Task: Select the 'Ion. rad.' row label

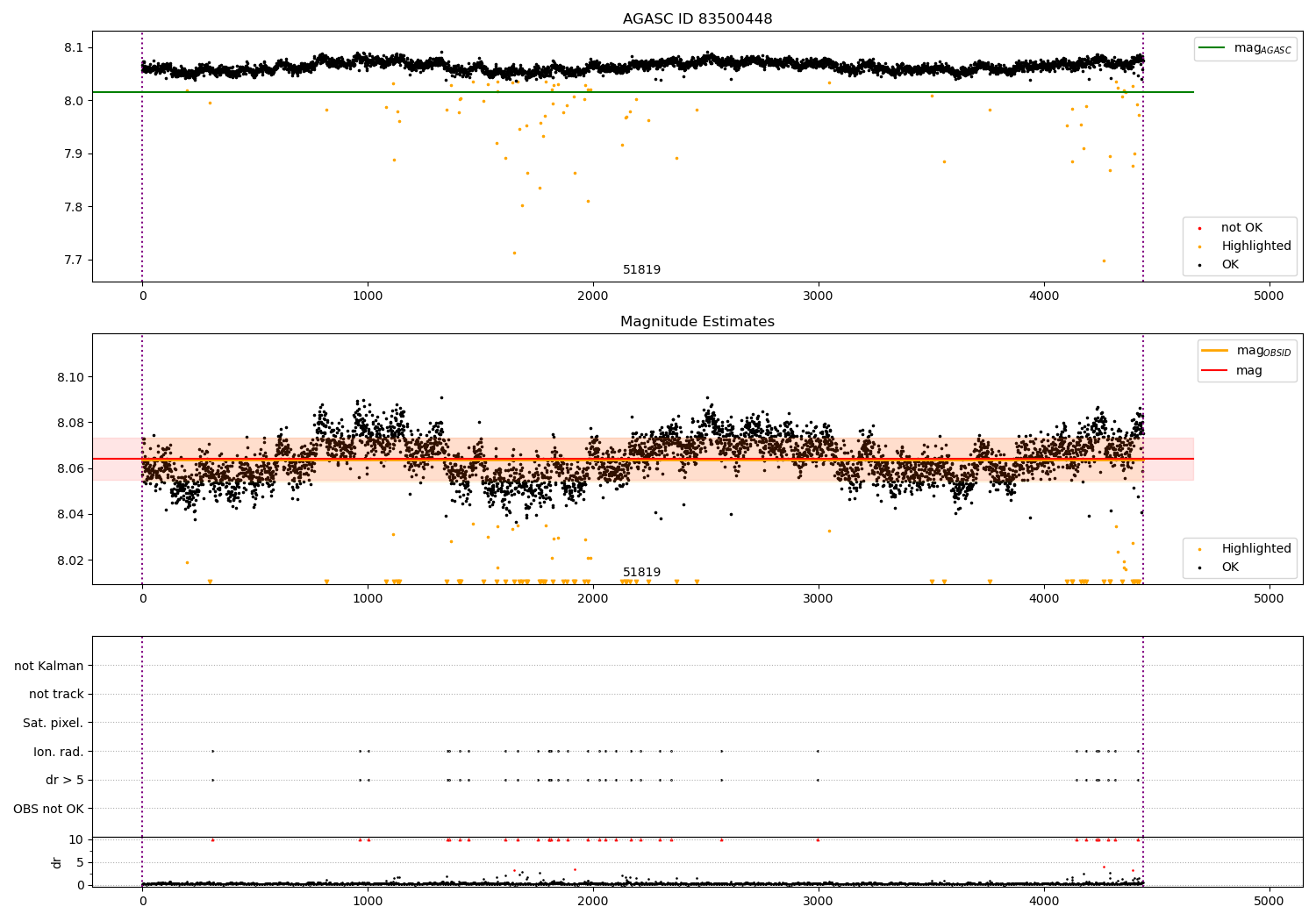Action: click(x=59, y=752)
